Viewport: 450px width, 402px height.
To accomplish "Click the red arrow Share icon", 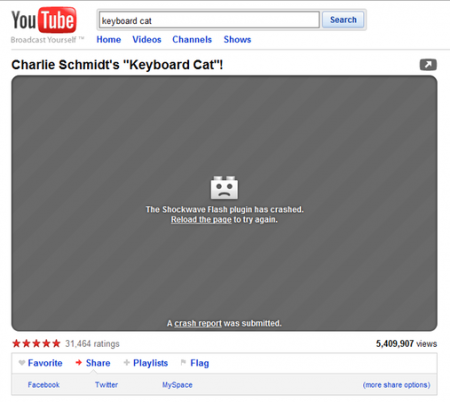I will click(x=79, y=363).
